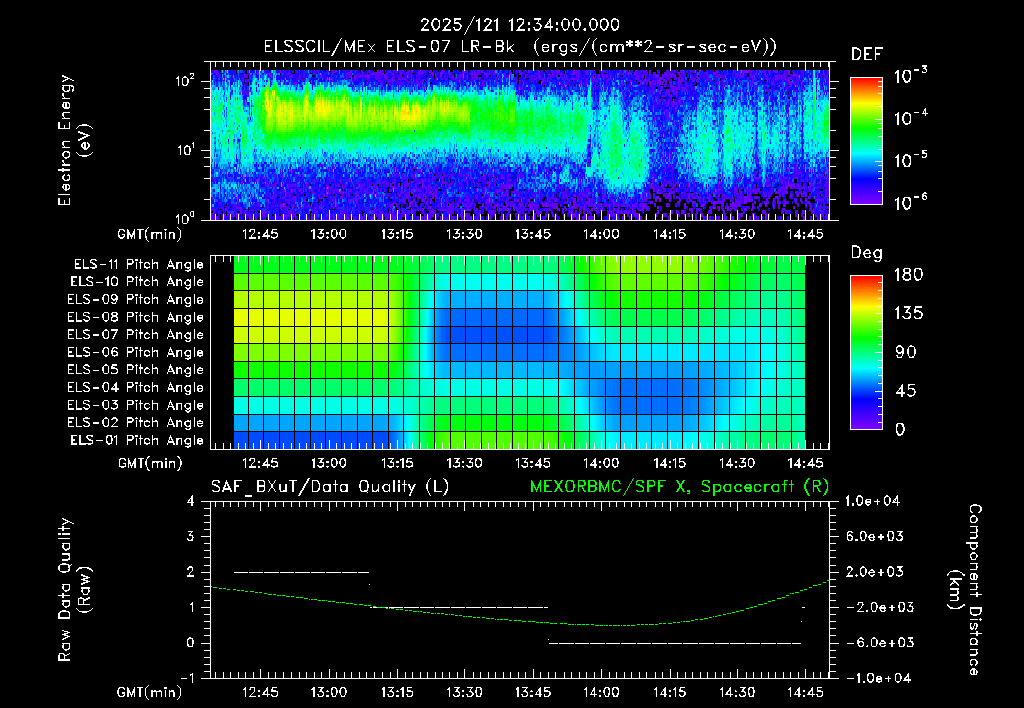This screenshot has width=1024, height=708.
Task: Click the DEF legend title
Action: (867, 55)
